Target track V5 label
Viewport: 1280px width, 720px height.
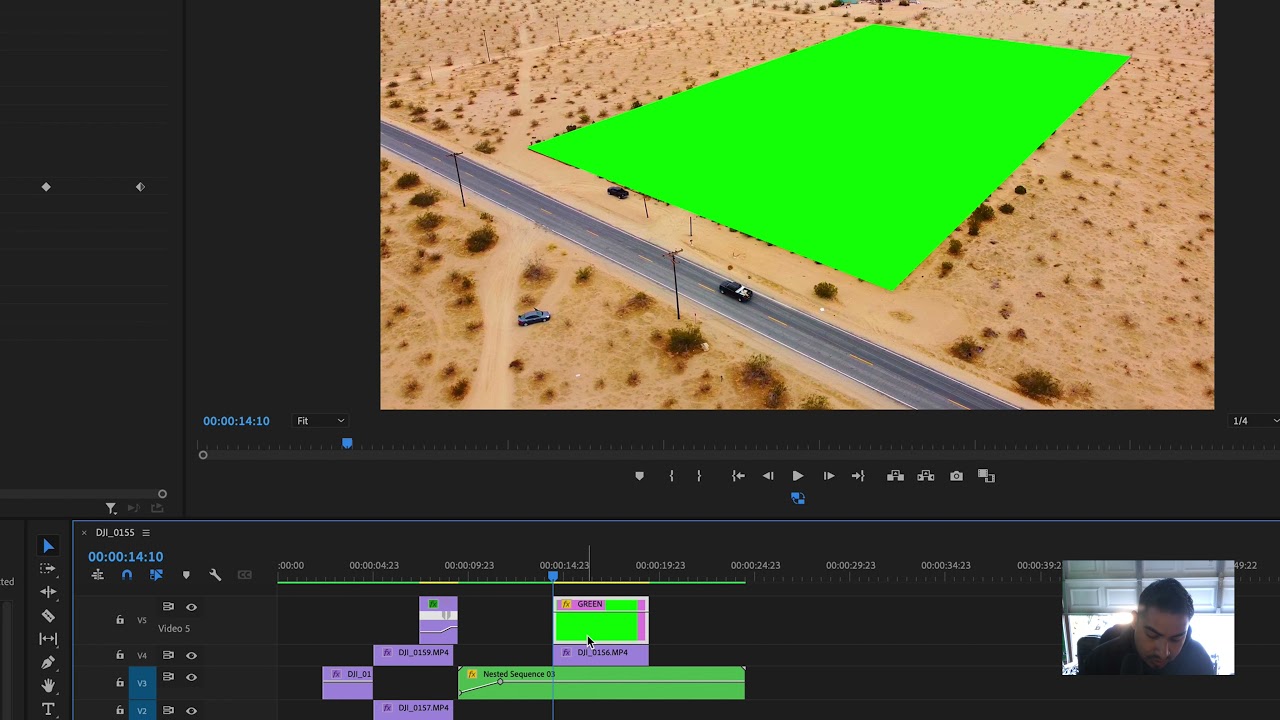click(142, 620)
